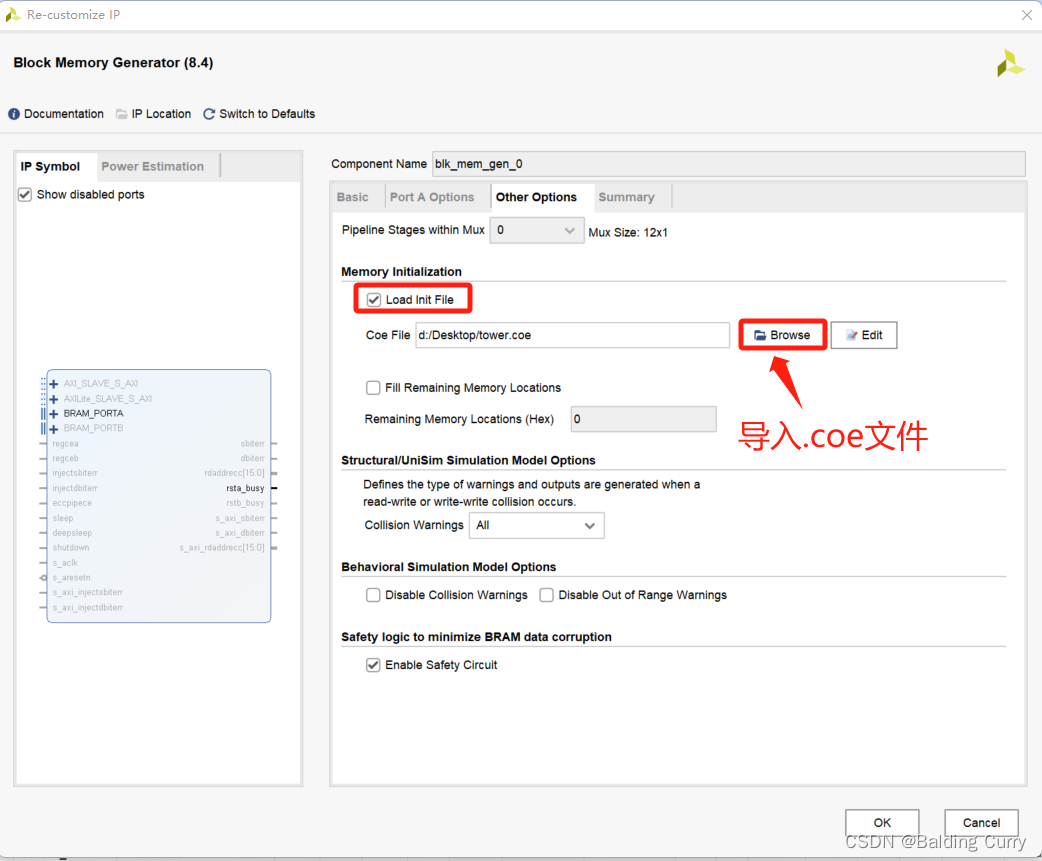
Task: Toggle the Load Init File checkbox
Action: pos(374,299)
